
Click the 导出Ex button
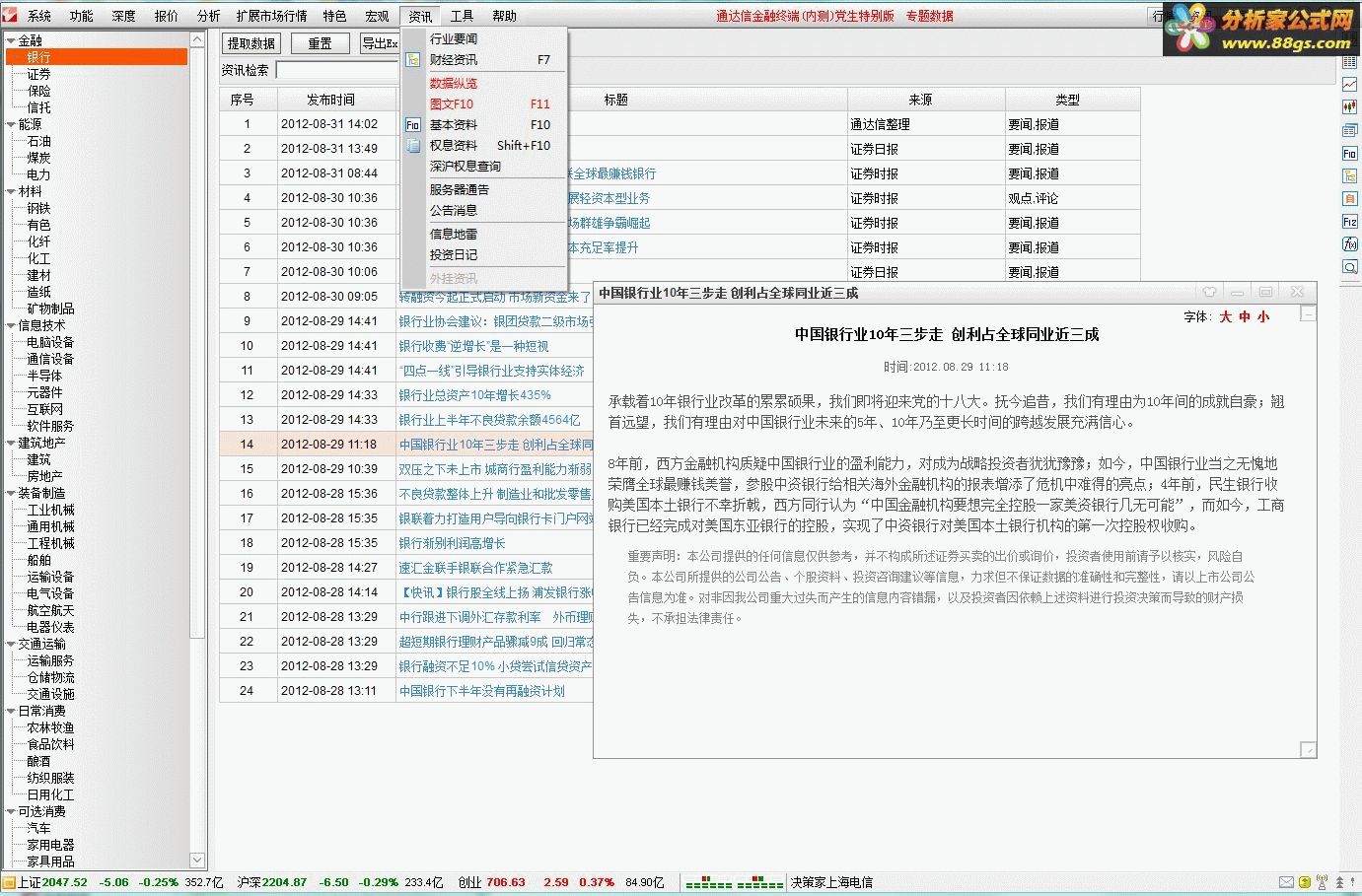point(380,43)
